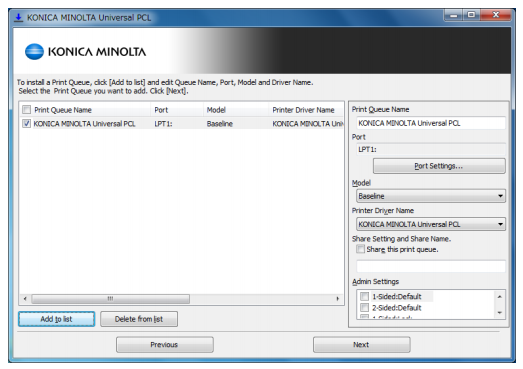Select the LPT1: cell in the queue row
This screenshot has width=523, height=369.
(163, 124)
